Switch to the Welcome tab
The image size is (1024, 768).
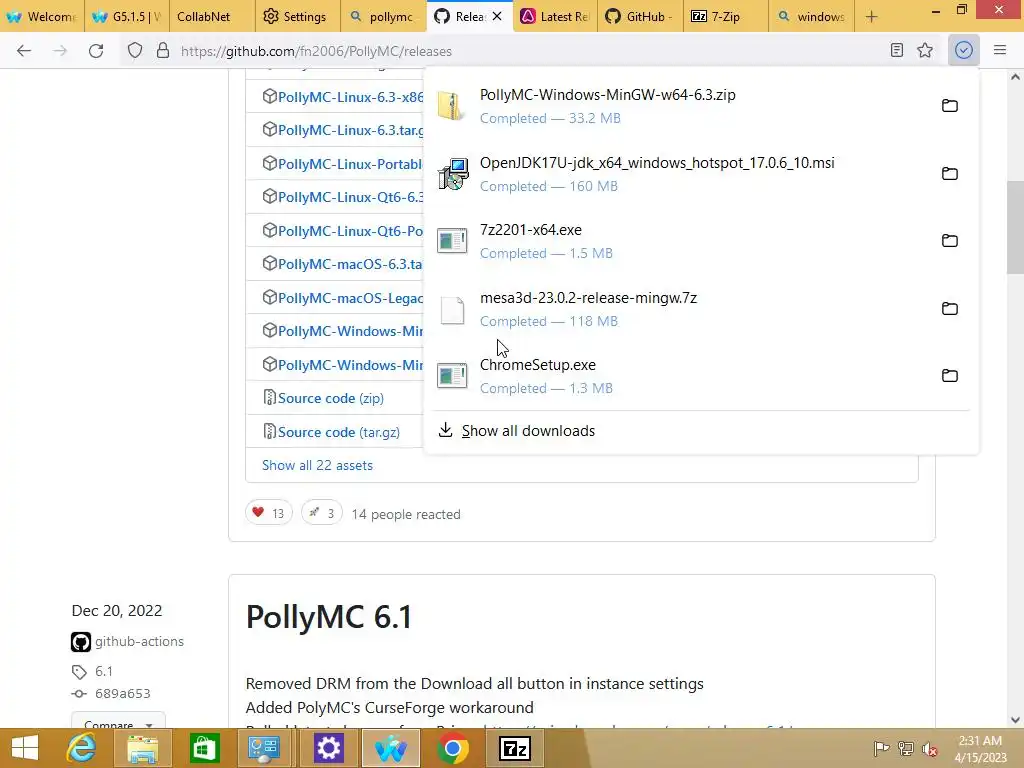pyautogui.click(x=42, y=16)
